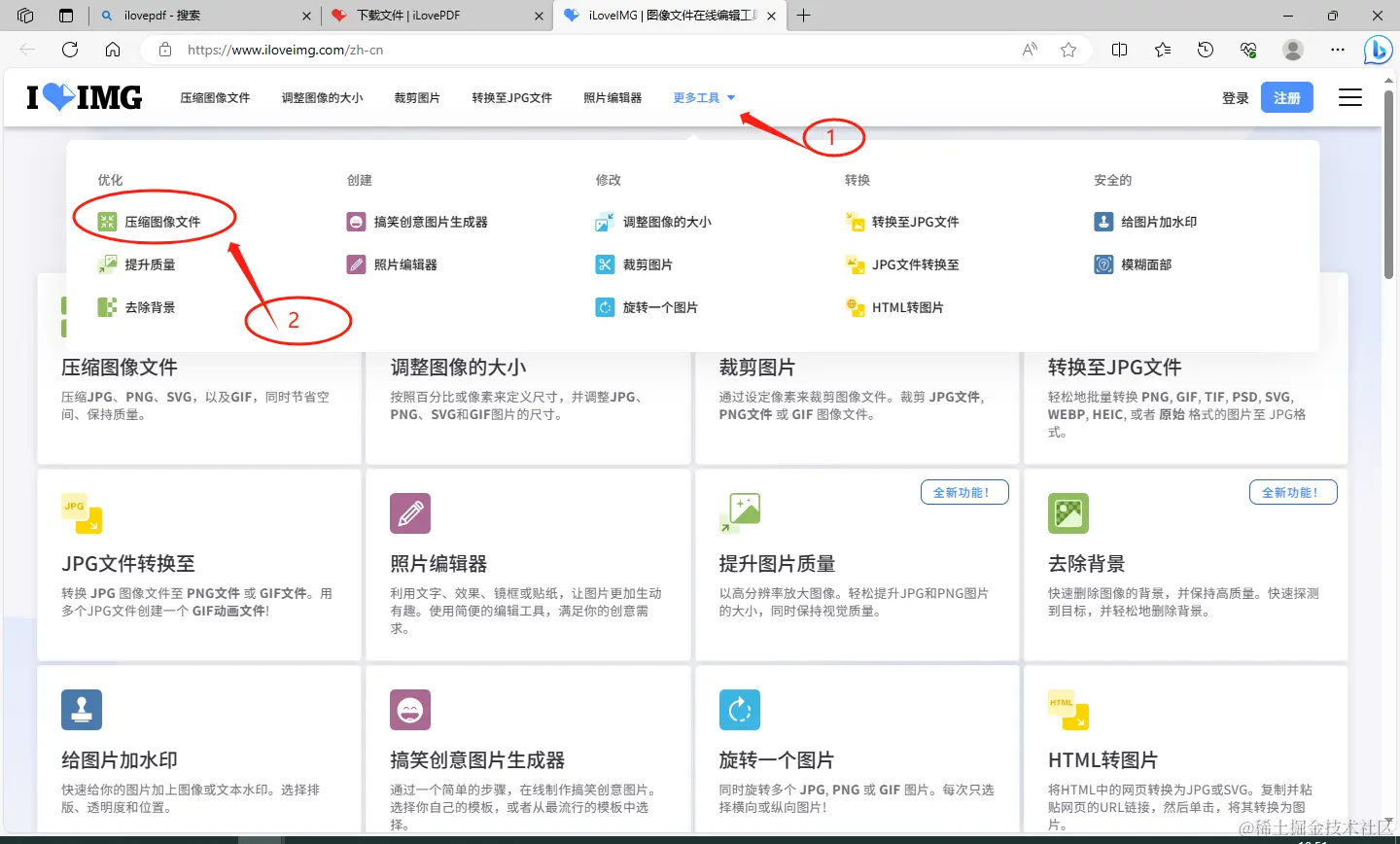Click the 提升质量 upscale icon

click(x=108, y=264)
